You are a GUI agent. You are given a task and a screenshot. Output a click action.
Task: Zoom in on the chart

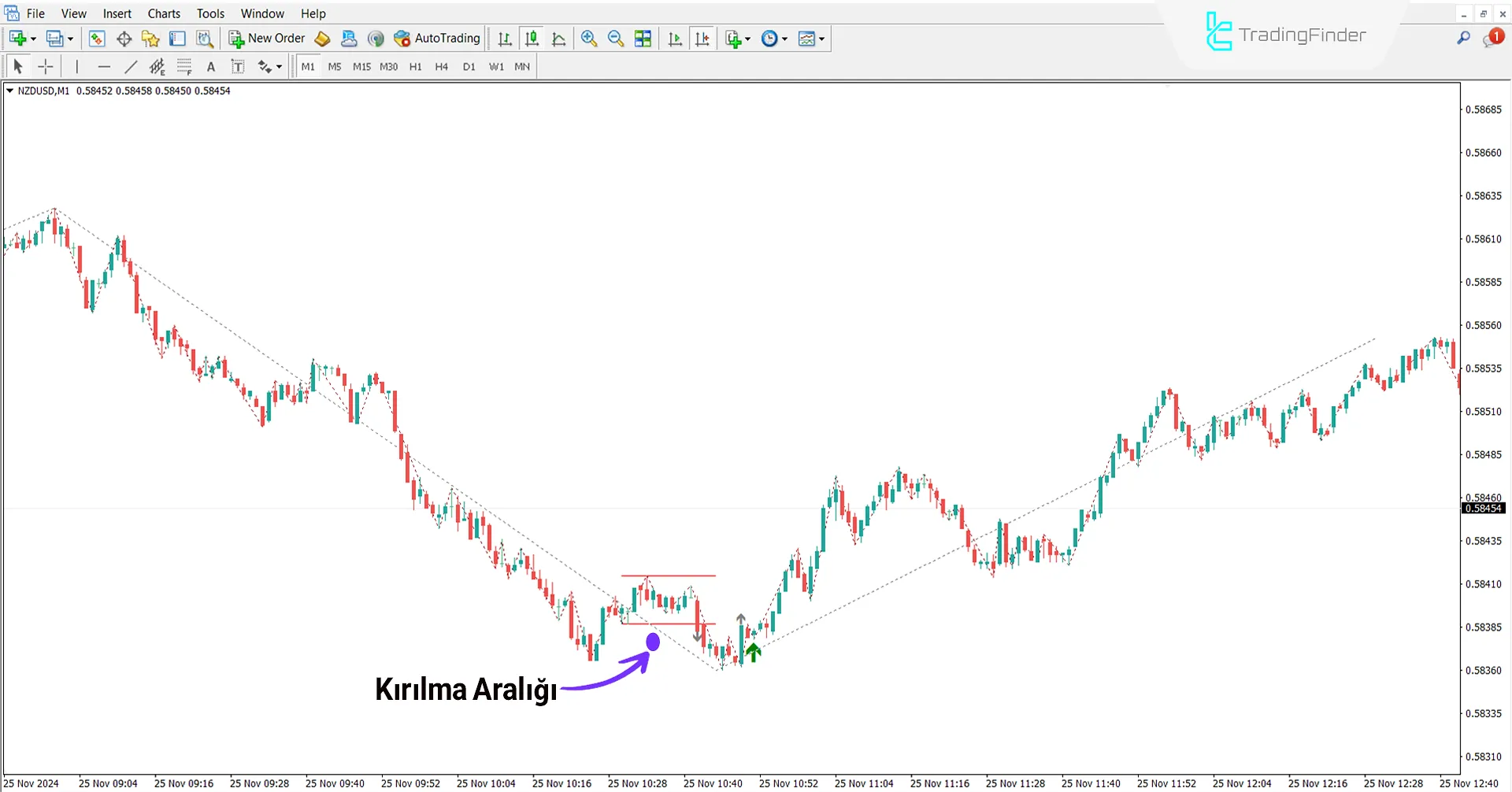pos(588,38)
